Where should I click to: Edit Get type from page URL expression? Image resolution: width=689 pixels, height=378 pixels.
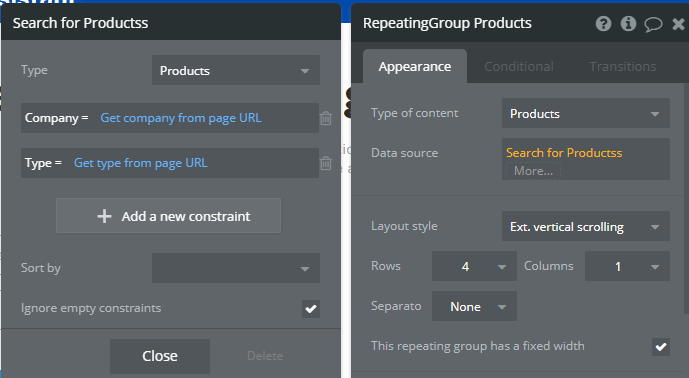[x=141, y=163]
